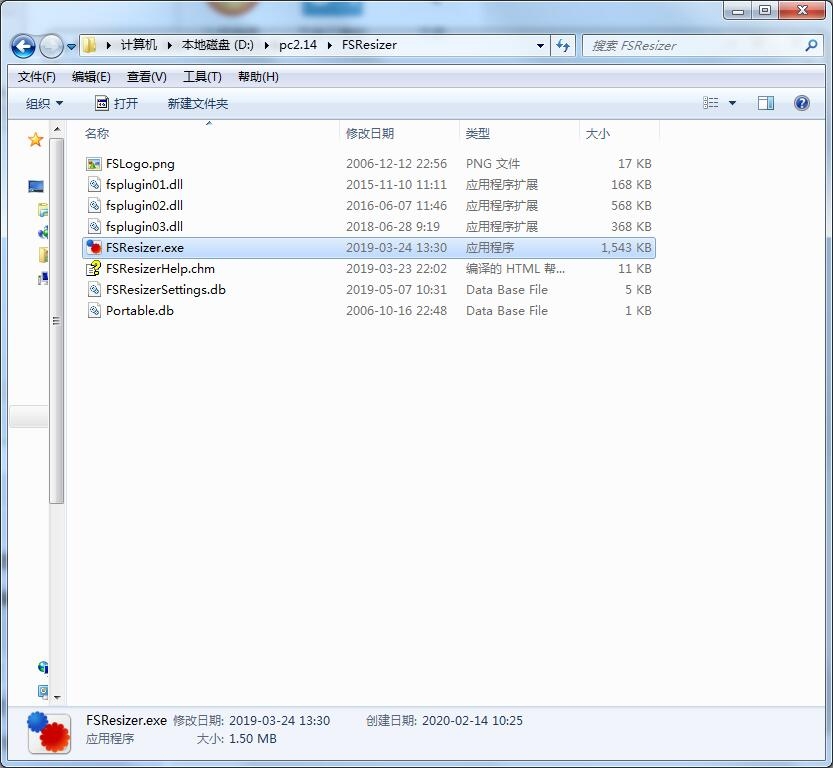Click the navigation pane scrollbar thumb
The height and width of the screenshot is (768, 833).
[x=57, y=320]
